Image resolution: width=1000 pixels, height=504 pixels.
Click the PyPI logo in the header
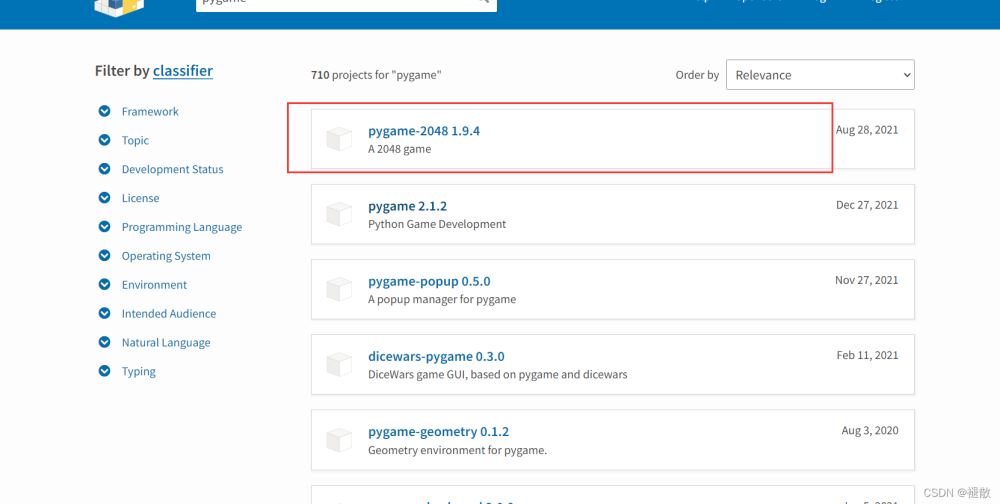118,6
